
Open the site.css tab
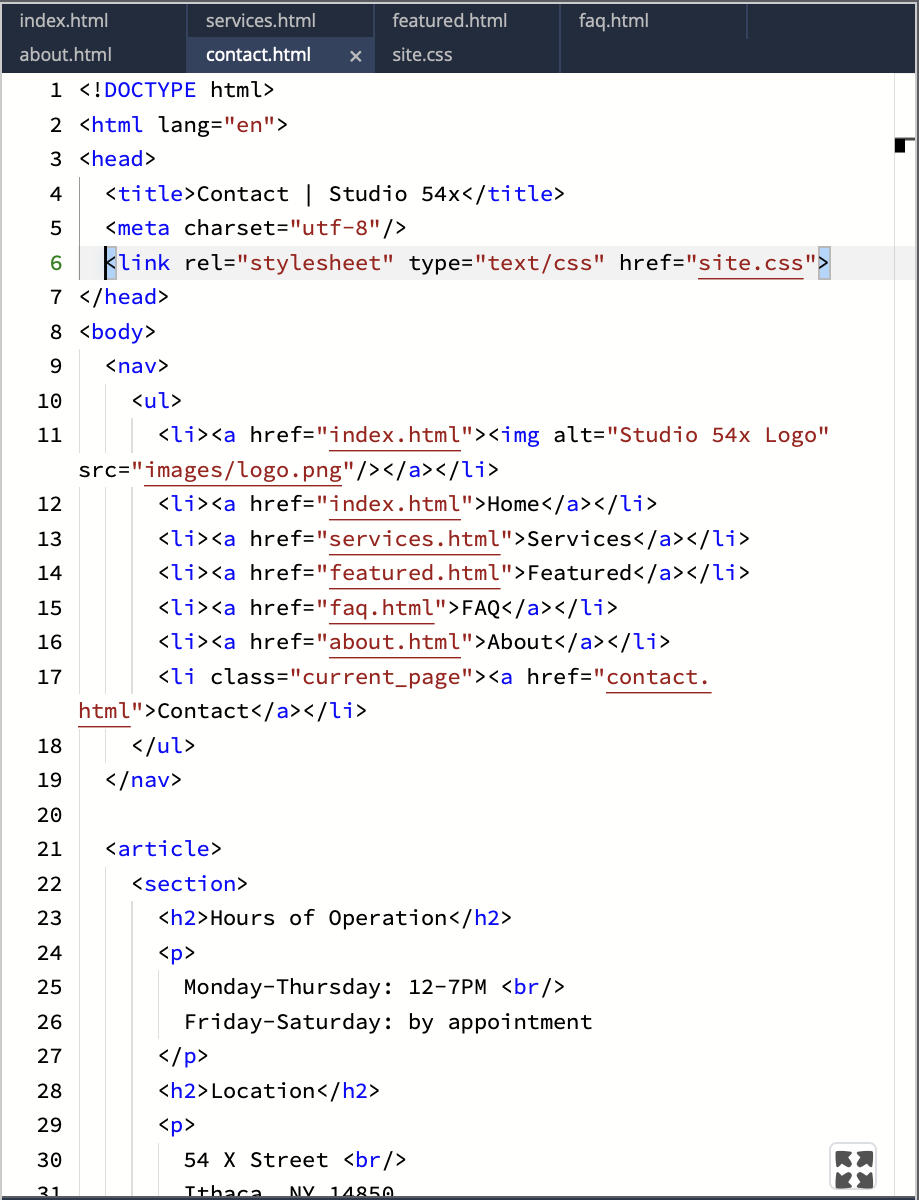pyautogui.click(x=467, y=55)
